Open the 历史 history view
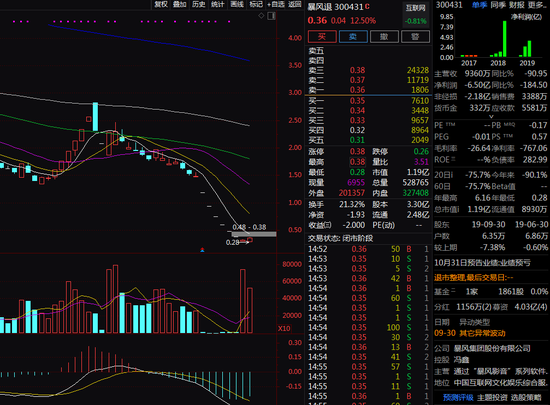The width and height of the screenshot is (550, 405). click(199, 4)
